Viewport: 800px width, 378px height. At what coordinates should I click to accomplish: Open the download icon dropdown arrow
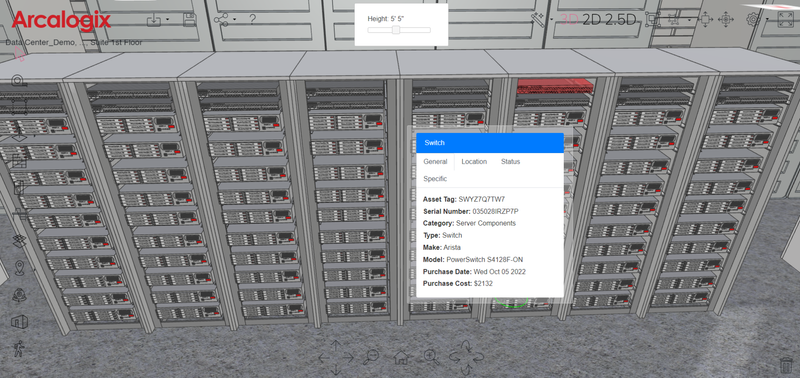click(168, 20)
